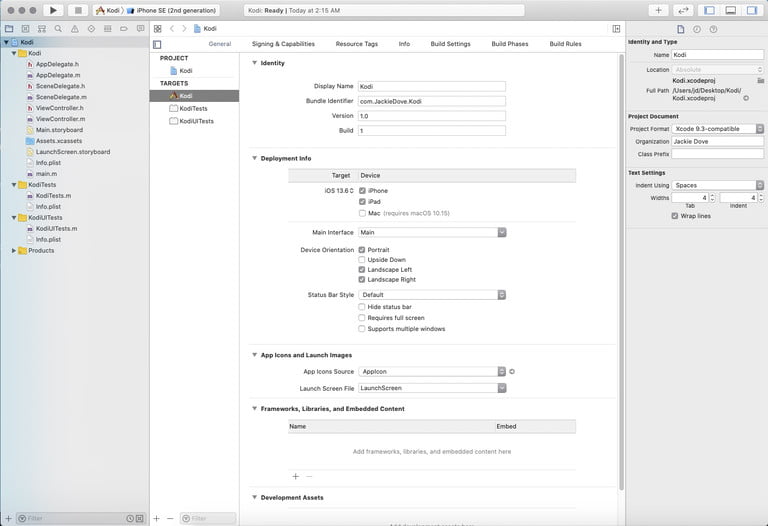Click the Bundle Identifier text field
The height and width of the screenshot is (526, 768).
click(432, 101)
